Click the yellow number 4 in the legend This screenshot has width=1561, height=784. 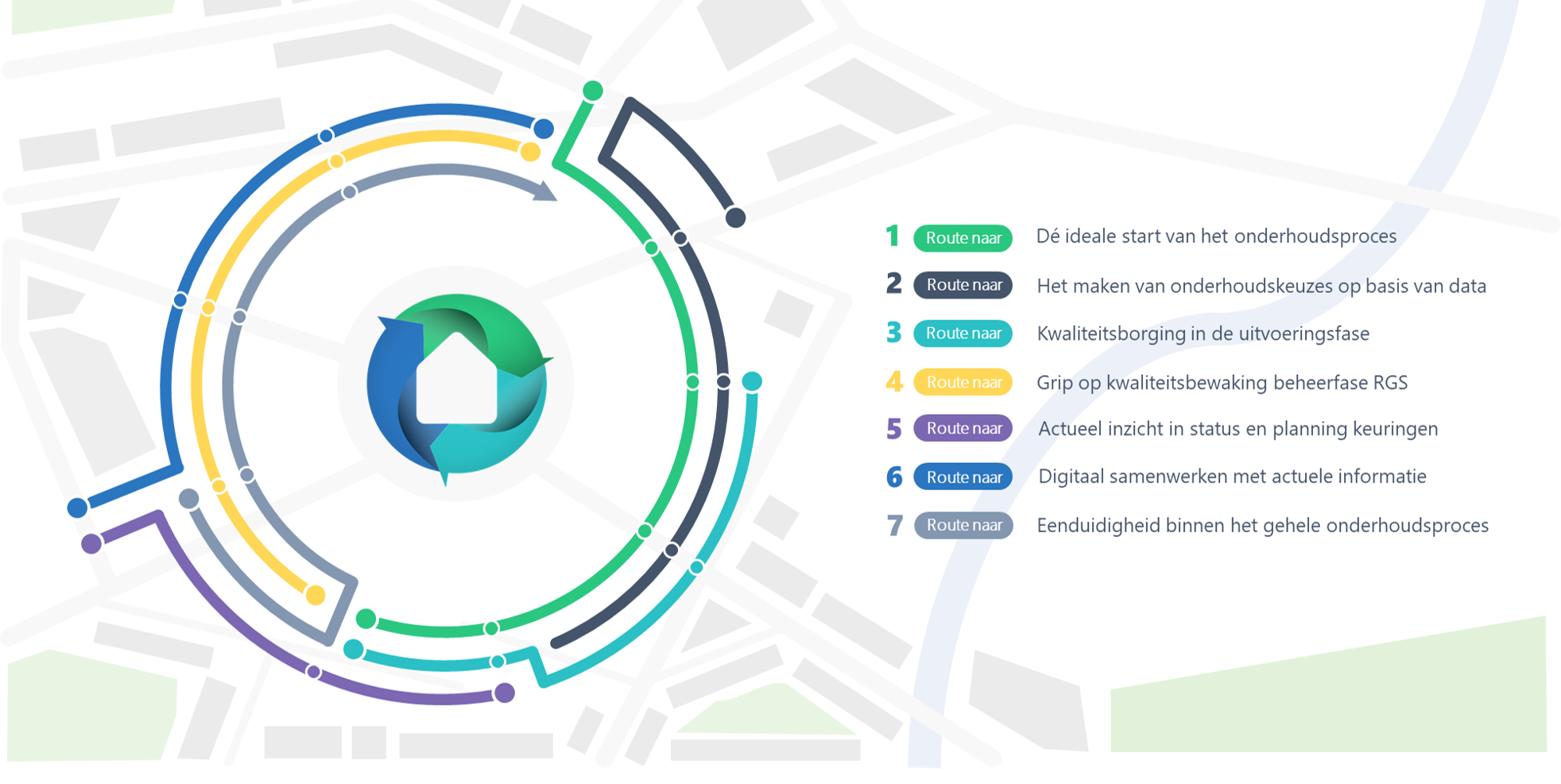click(894, 381)
